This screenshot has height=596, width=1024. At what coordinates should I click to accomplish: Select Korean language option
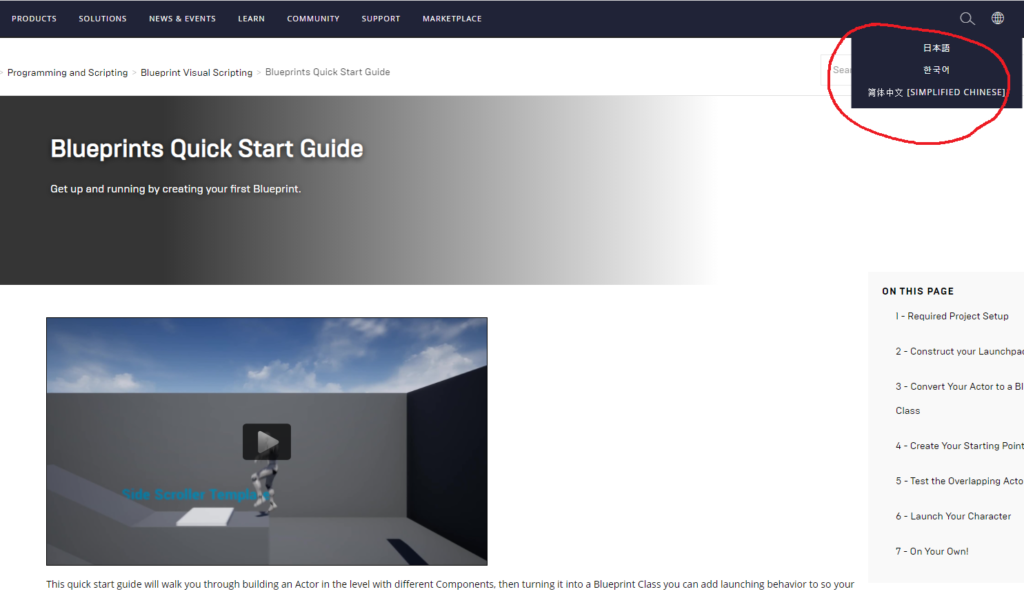pyautogui.click(x=937, y=70)
